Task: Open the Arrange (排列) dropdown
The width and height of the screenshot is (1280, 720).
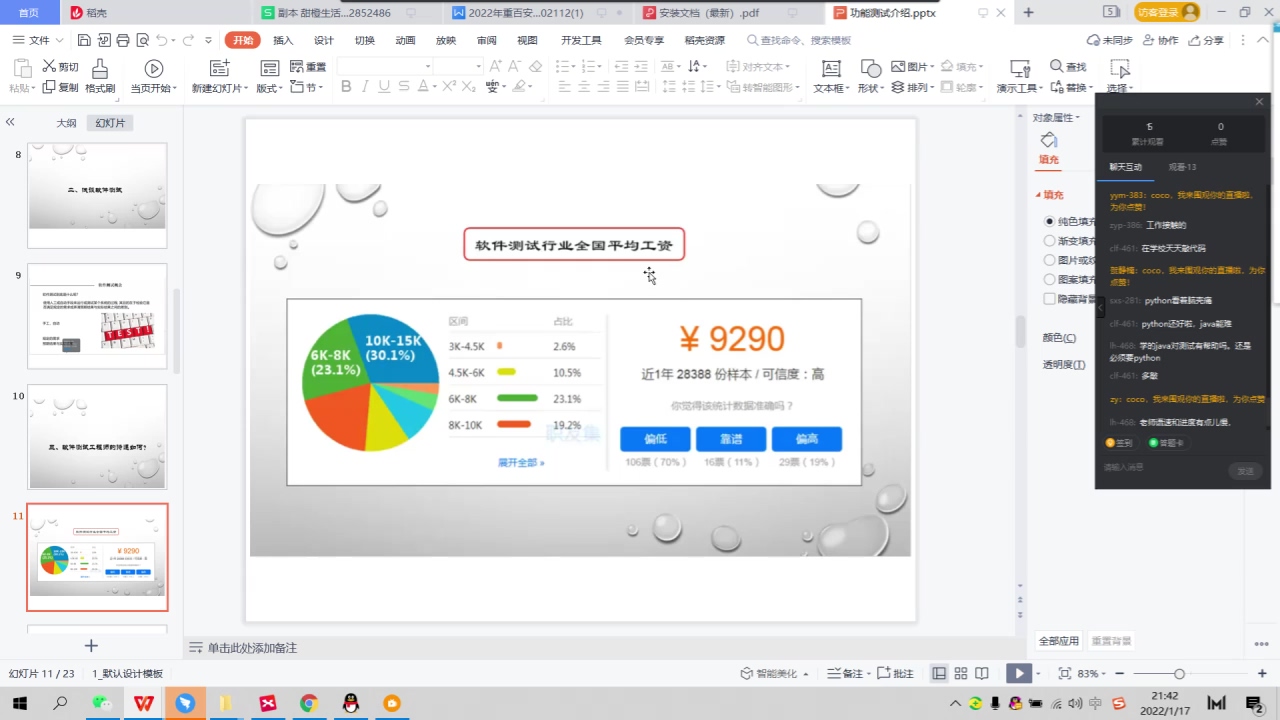Action: [x=913, y=88]
